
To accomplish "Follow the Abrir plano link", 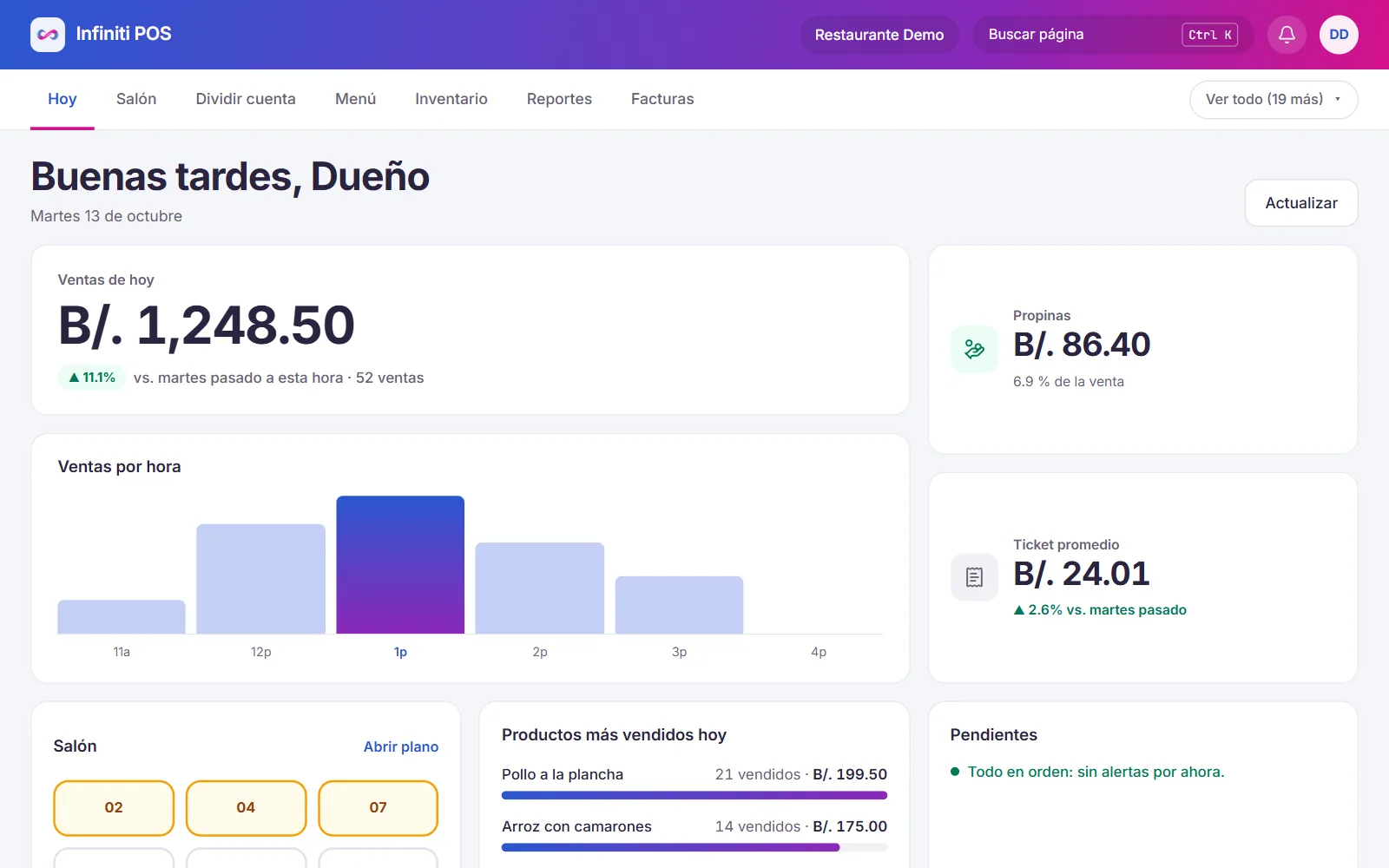I will [x=401, y=746].
